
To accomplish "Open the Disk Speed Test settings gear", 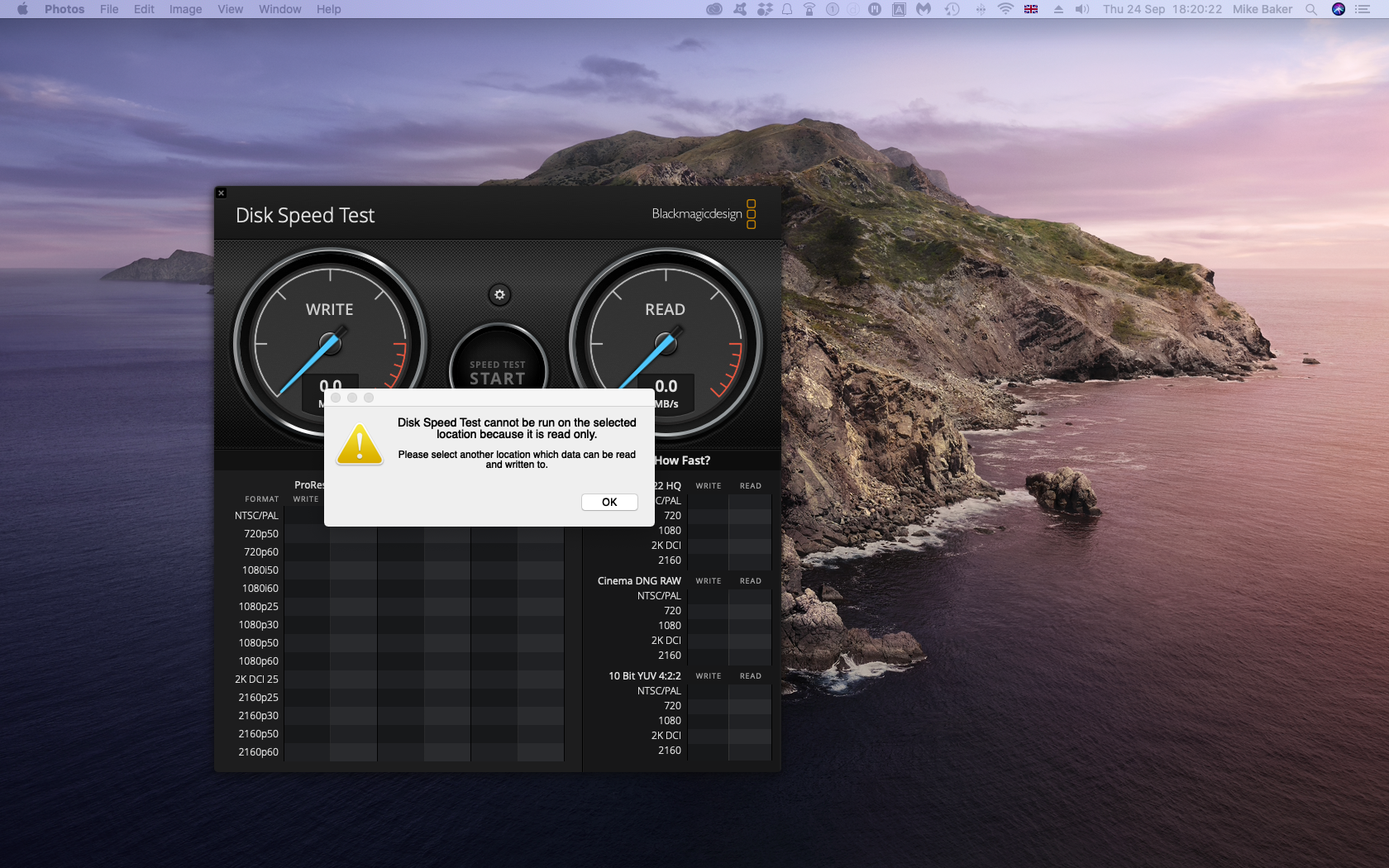I will pos(499,294).
